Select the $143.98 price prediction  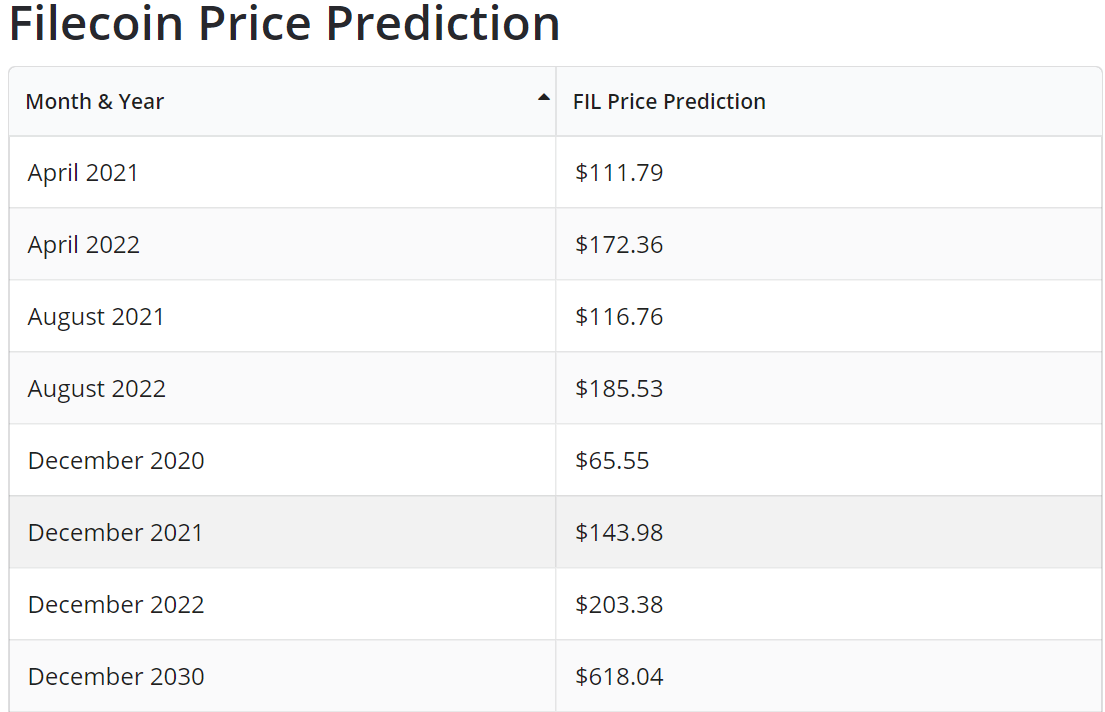coord(619,532)
